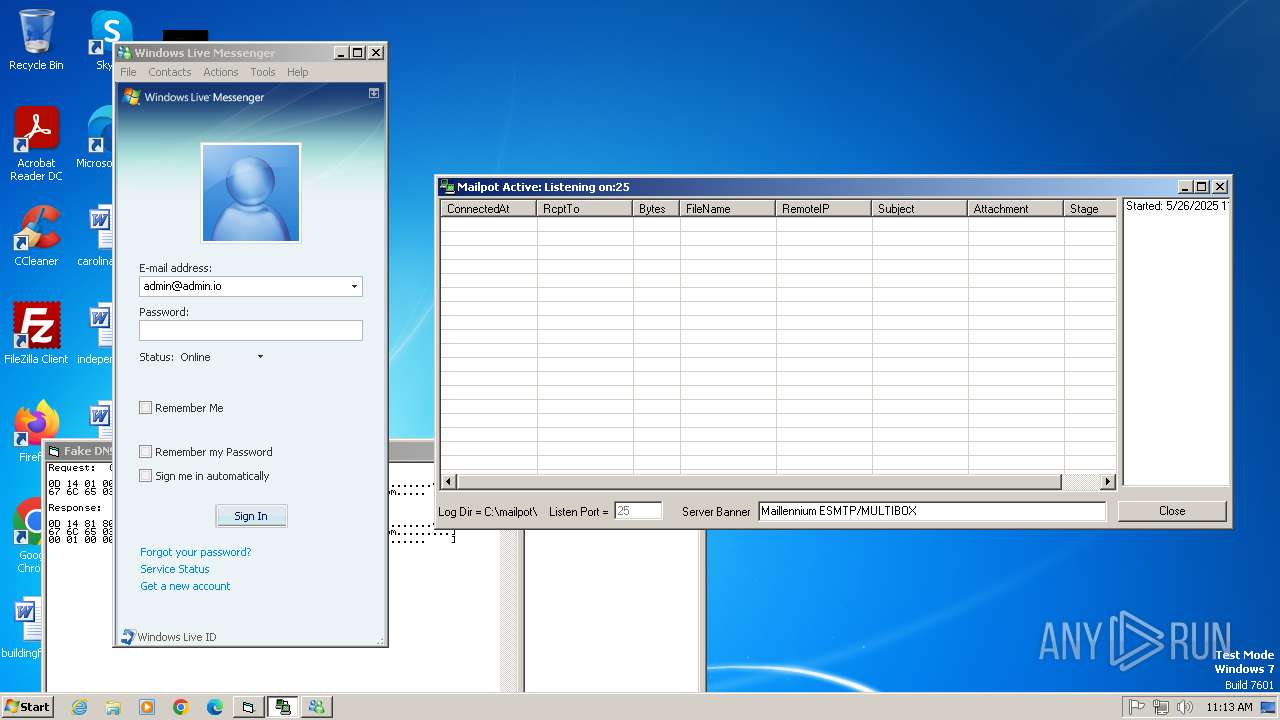Click Forgot your password link
Viewport: 1280px width, 720px height.
196,552
